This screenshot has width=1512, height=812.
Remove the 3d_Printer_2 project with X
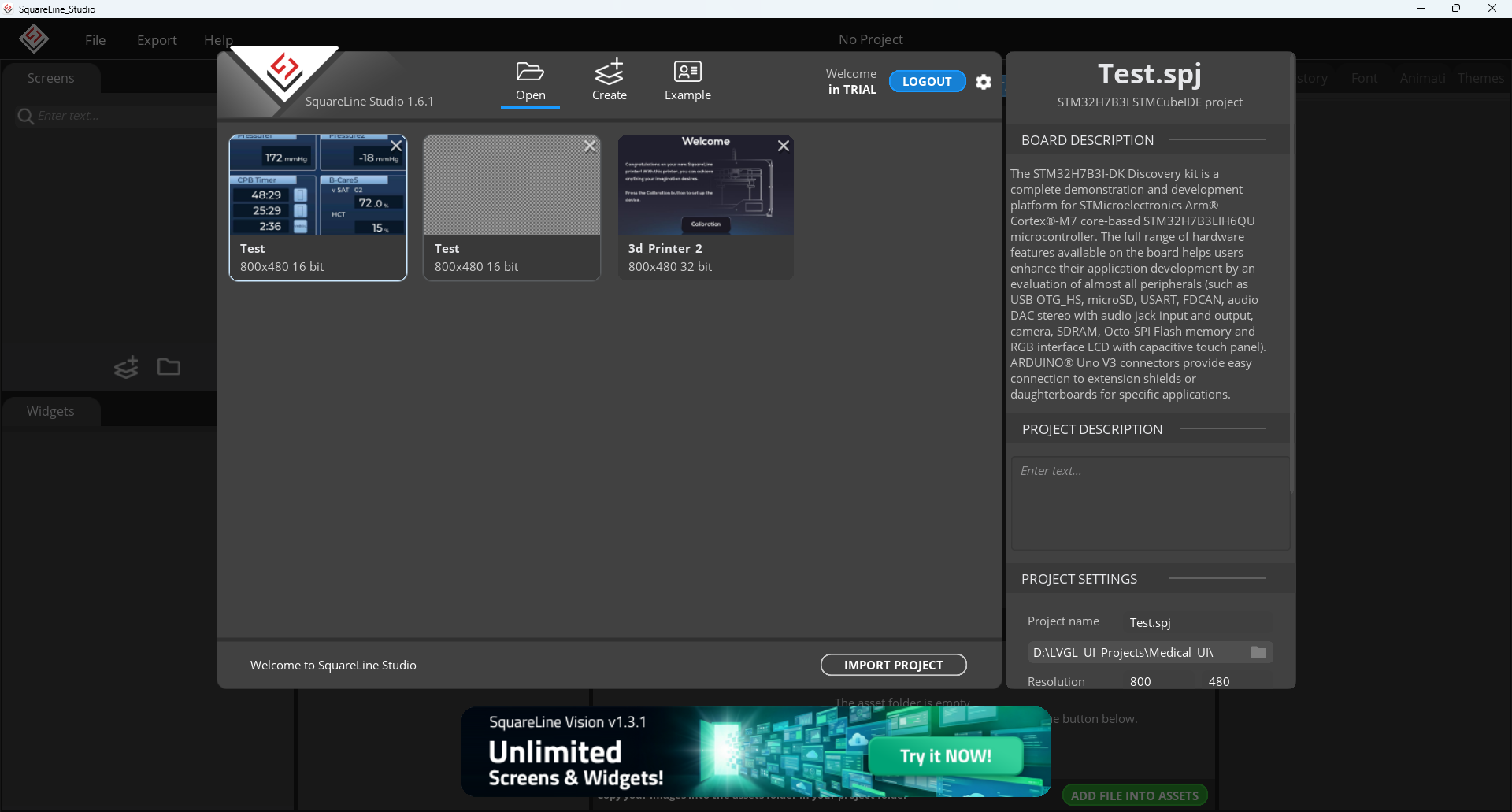784,146
